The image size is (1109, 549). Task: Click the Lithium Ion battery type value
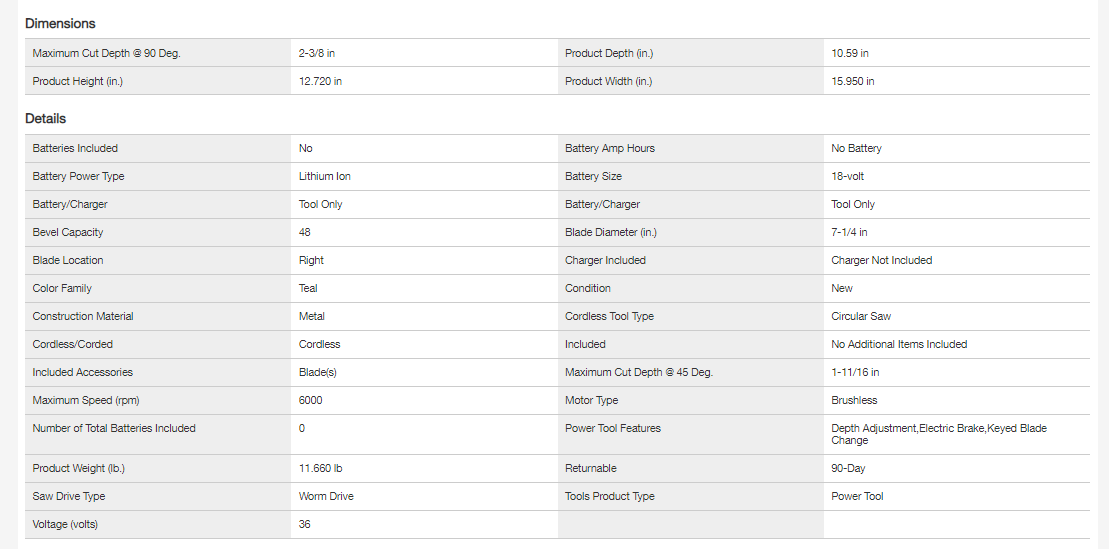pos(325,176)
